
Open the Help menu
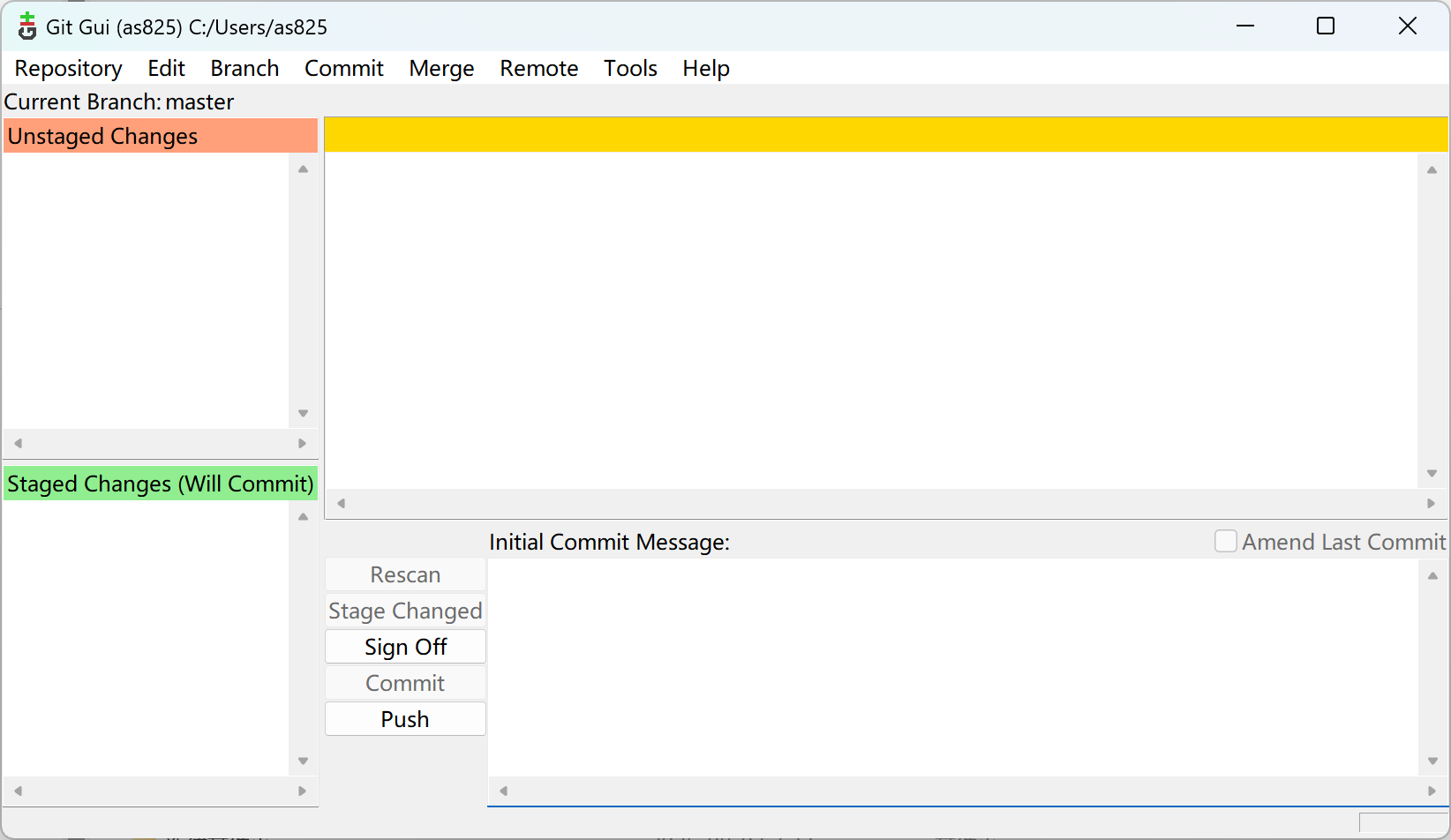(706, 68)
